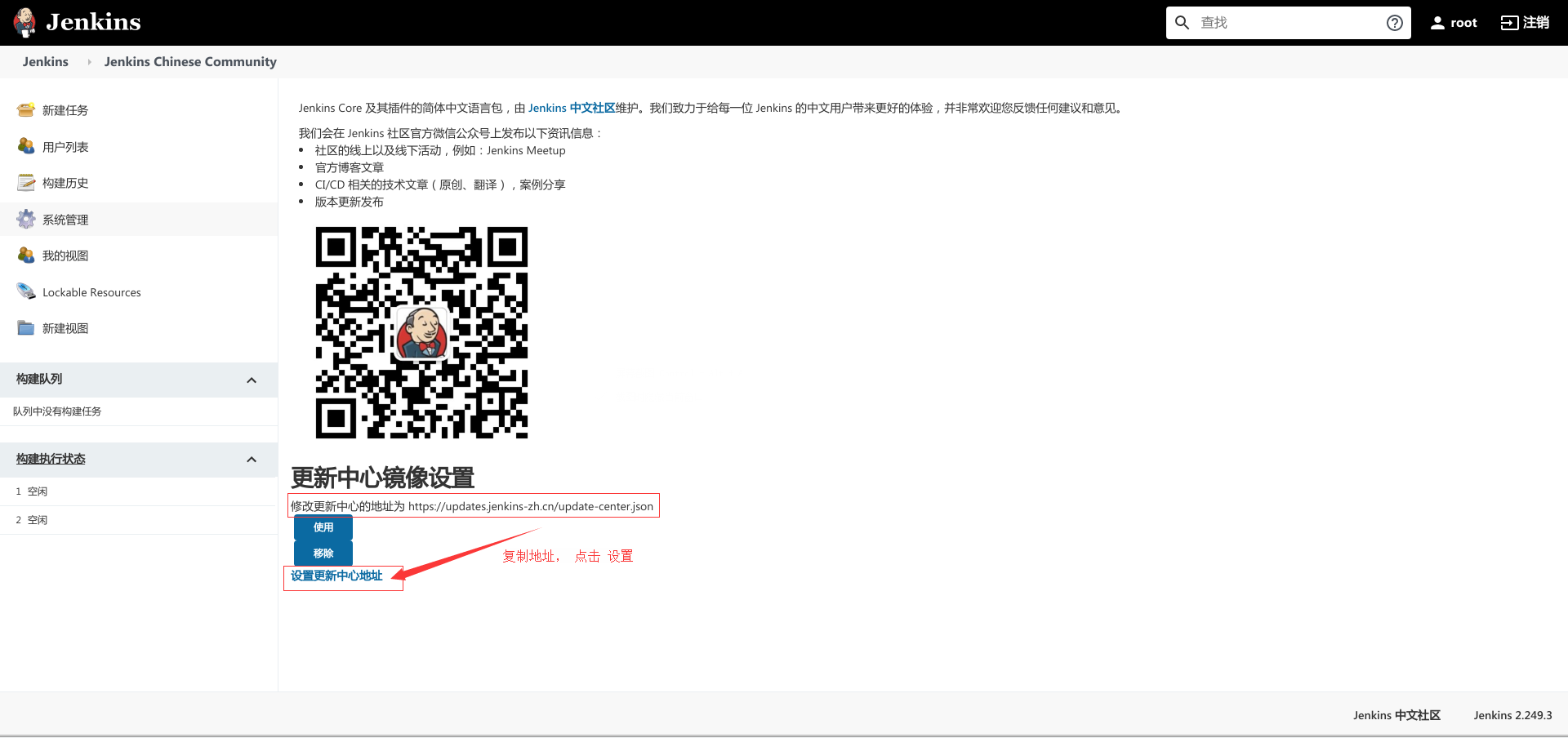Focus the 查找 search field
The height and width of the screenshot is (738, 1568).
point(1288,23)
